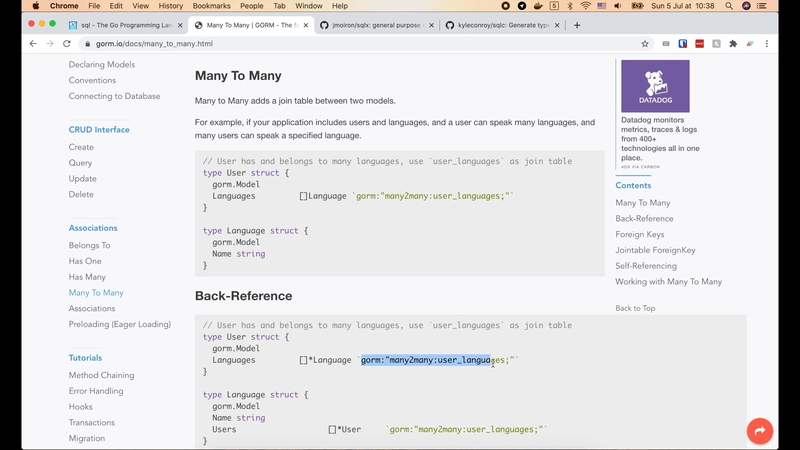Jump to Self-Referencing in Contents

point(646,266)
